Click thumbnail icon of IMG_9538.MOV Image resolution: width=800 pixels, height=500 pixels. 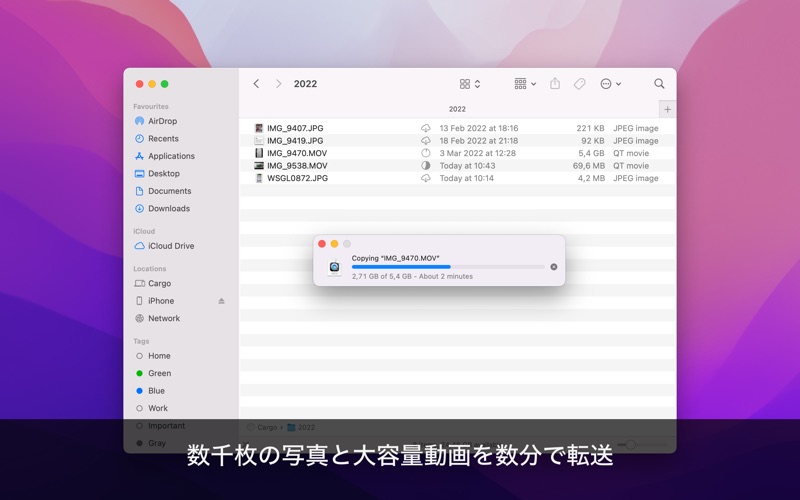[x=259, y=166]
